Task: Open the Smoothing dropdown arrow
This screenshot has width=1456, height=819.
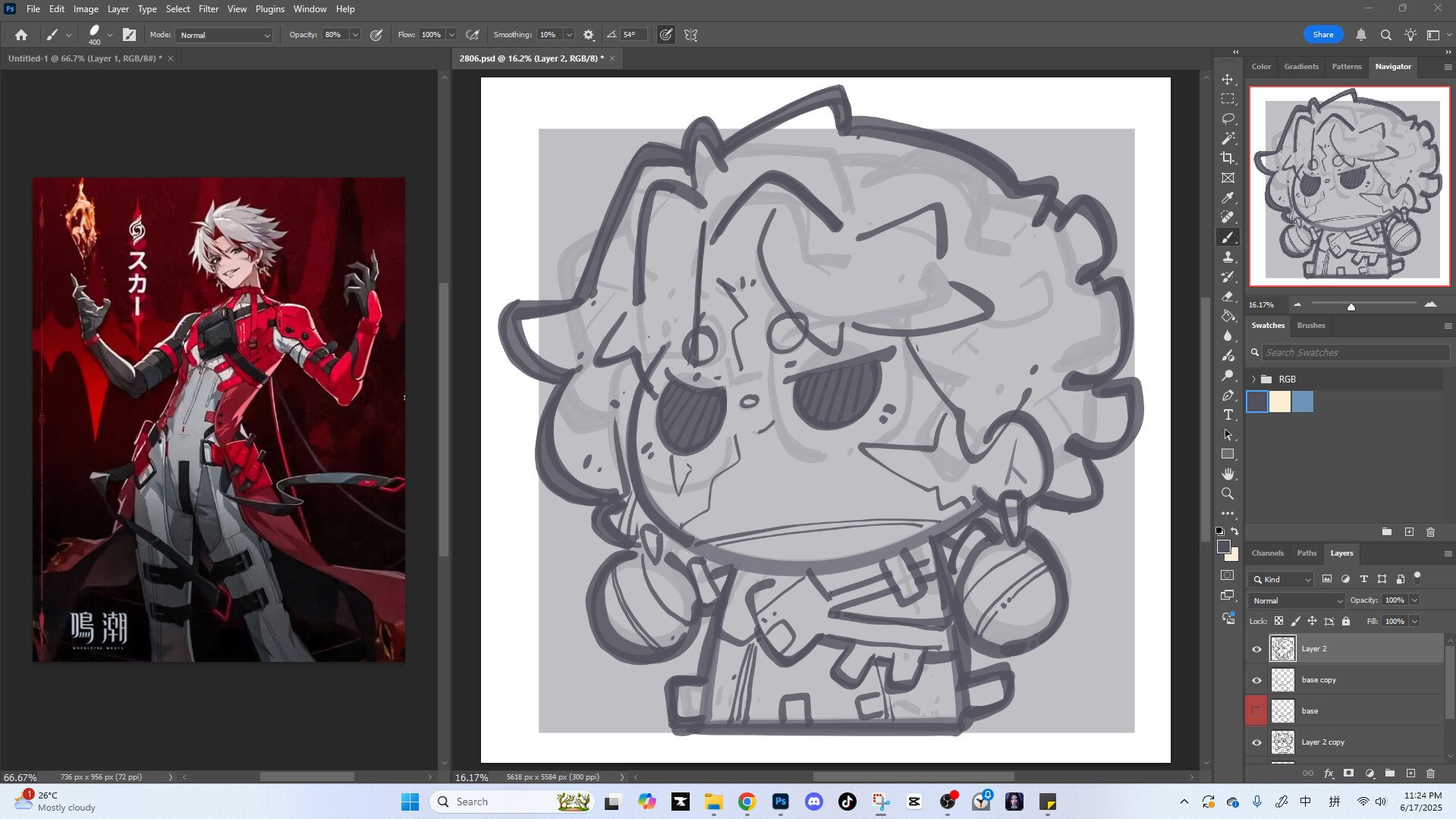Action: click(569, 35)
